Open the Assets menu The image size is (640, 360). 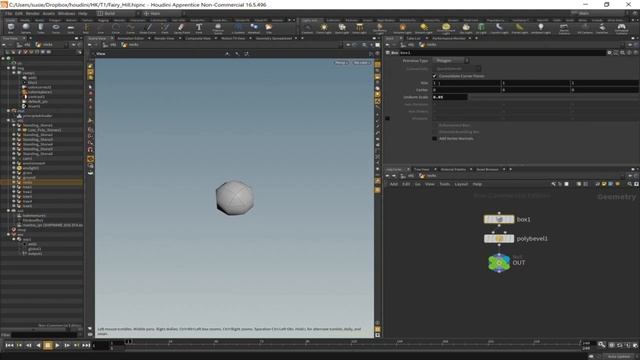click(x=49, y=13)
